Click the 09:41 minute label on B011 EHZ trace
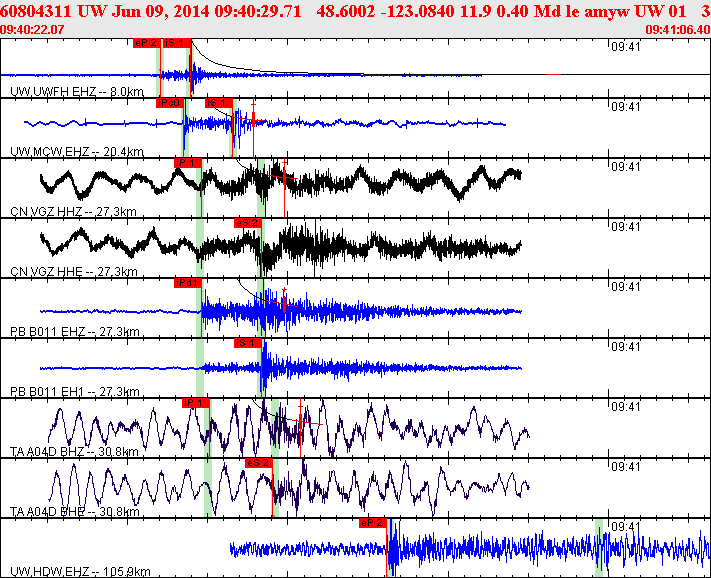Image resolution: width=711 pixels, height=578 pixels. coord(625,287)
